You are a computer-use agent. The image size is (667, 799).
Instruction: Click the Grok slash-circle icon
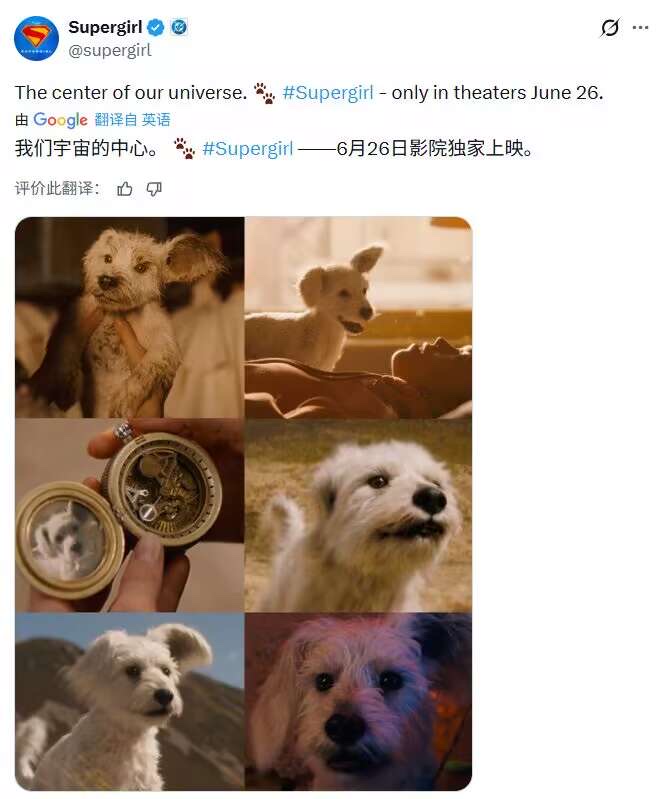pos(609,28)
